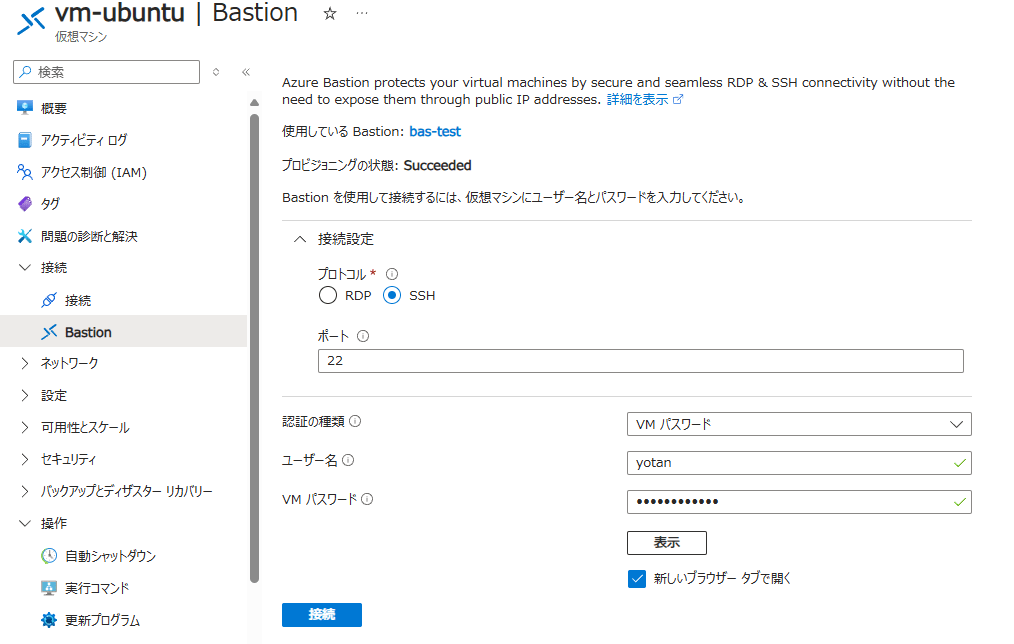Click the ポート input field
This screenshot has height=644, width=1014.
click(x=640, y=361)
